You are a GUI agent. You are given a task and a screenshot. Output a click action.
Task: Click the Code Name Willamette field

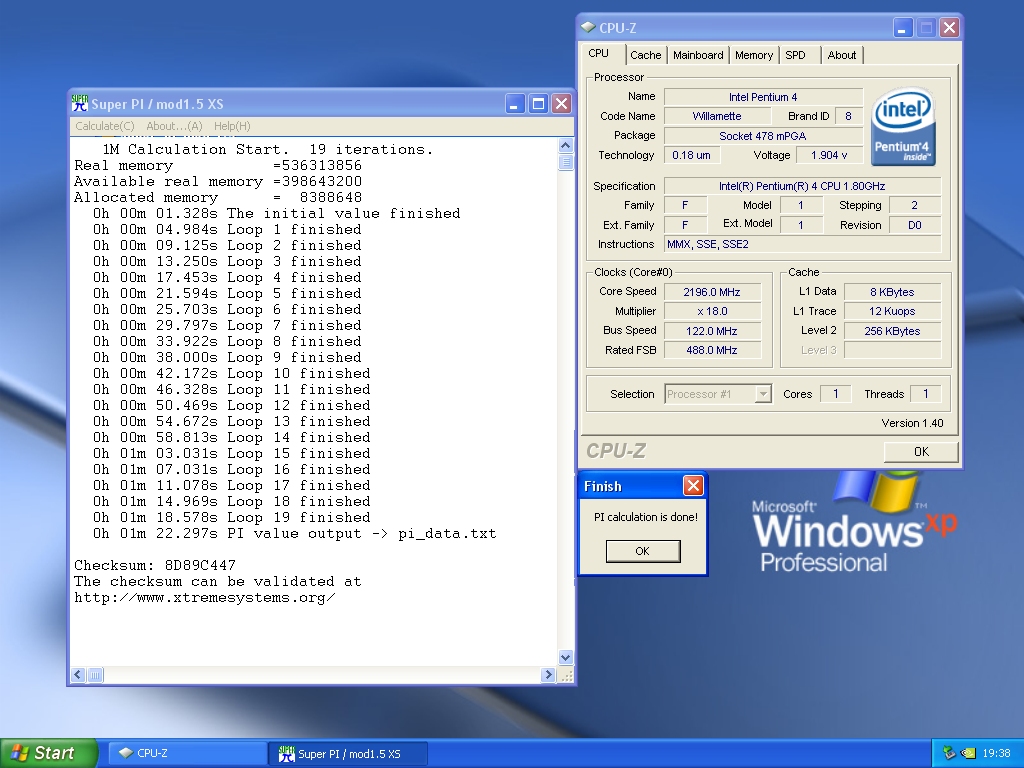click(x=717, y=116)
